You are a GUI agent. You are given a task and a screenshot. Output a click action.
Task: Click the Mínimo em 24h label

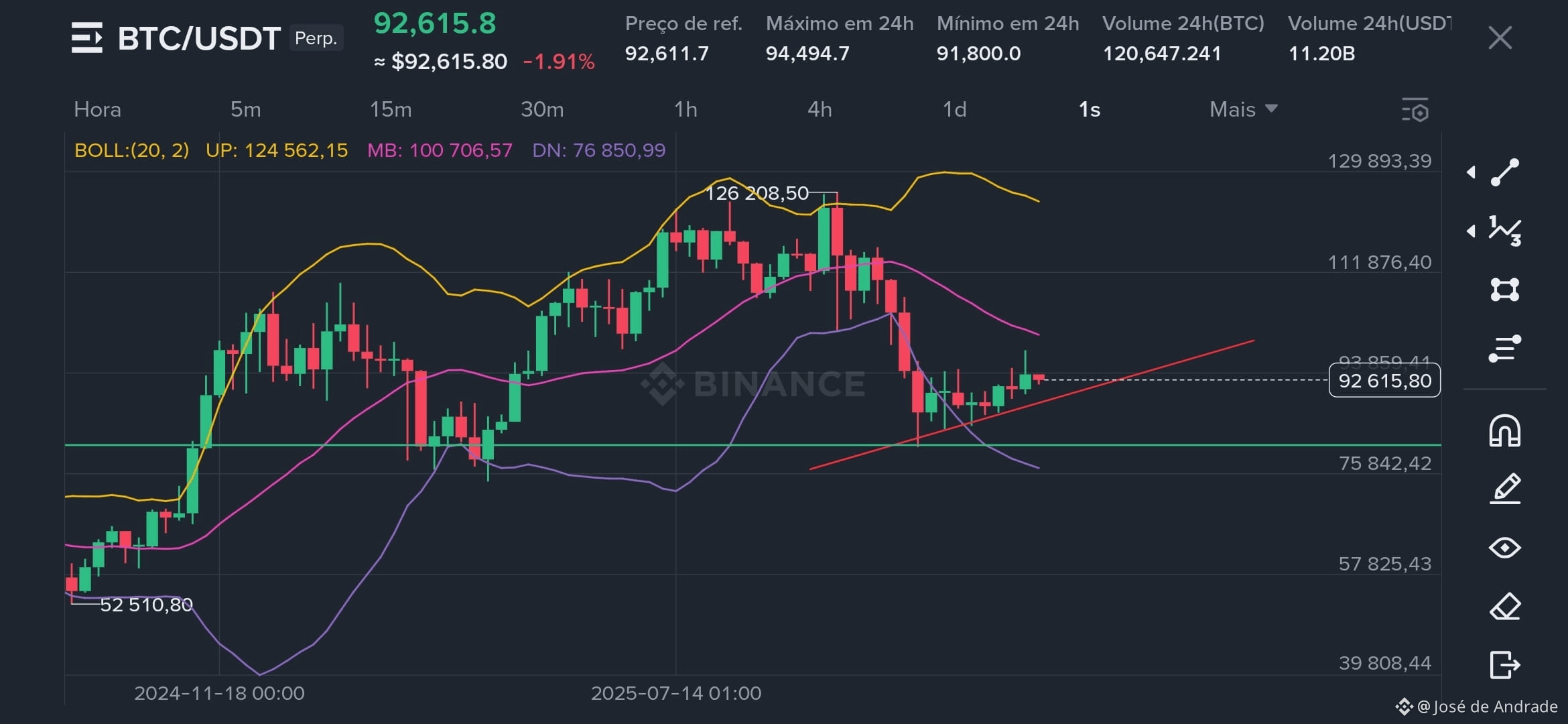[1008, 23]
